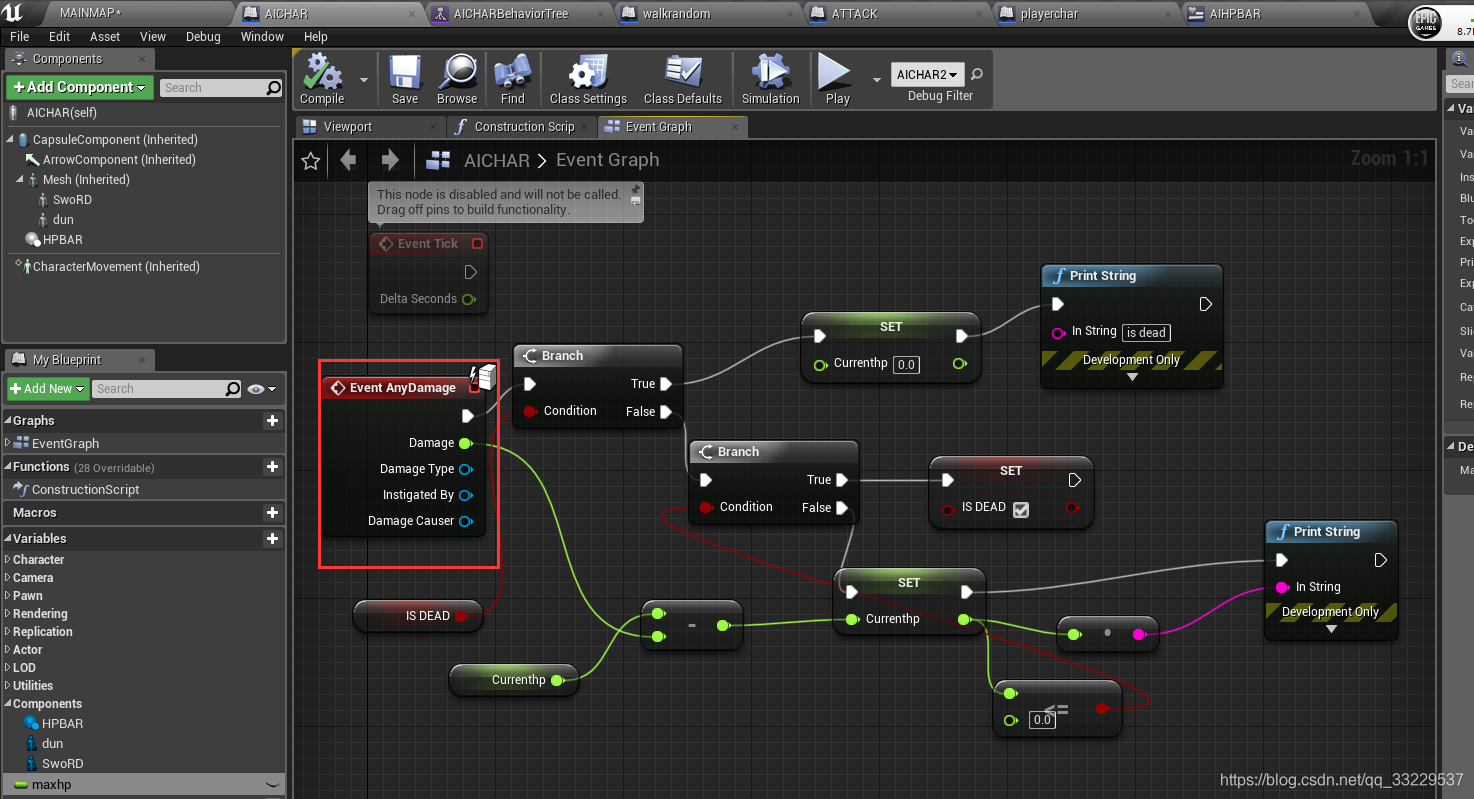Click the Find binoculars icon
Image resolution: width=1474 pixels, height=799 pixels.
pyautogui.click(x=512, y=72)
